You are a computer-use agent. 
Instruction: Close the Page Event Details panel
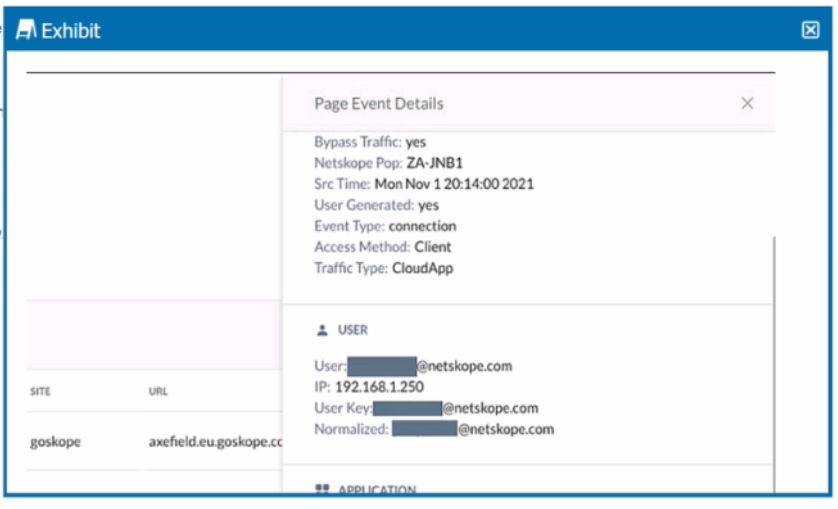coord(747,103)
